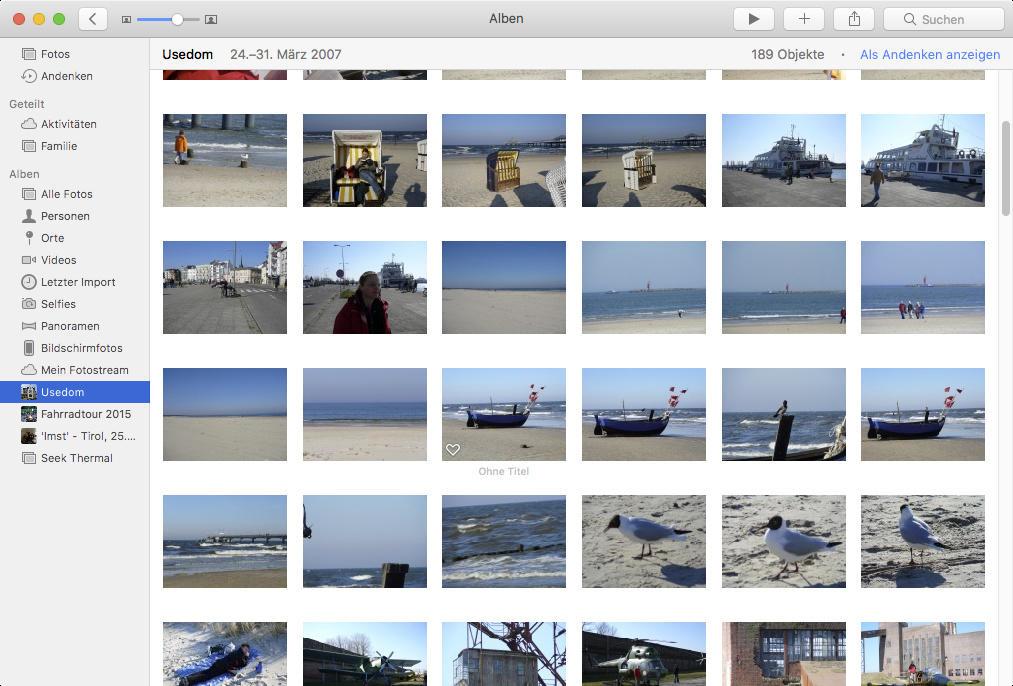Click Als Andenken anzeigen link
Image resolution: width=1013 pixels, height=686 pixels.
click(930, 54)
